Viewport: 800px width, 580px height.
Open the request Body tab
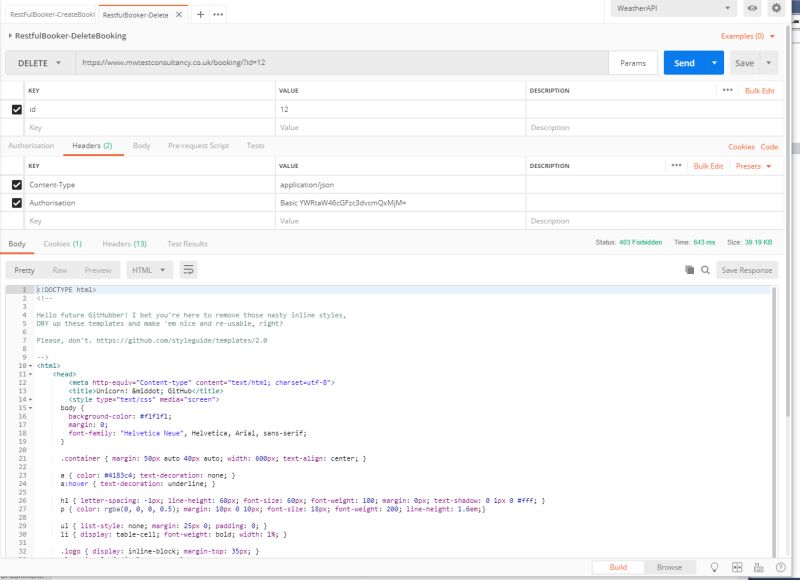click(x=141, y=146)
